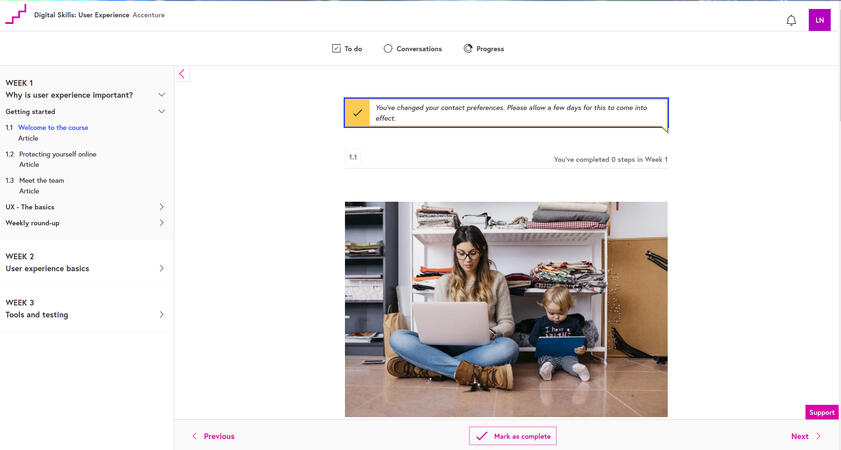Screen dimensions: 841x450
Task: Expand the Weekly round-up section
Action: click(x=161, y=223)
